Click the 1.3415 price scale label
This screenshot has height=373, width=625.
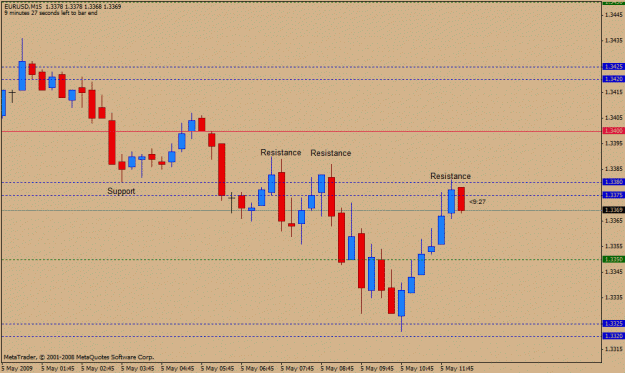[614, 92]
